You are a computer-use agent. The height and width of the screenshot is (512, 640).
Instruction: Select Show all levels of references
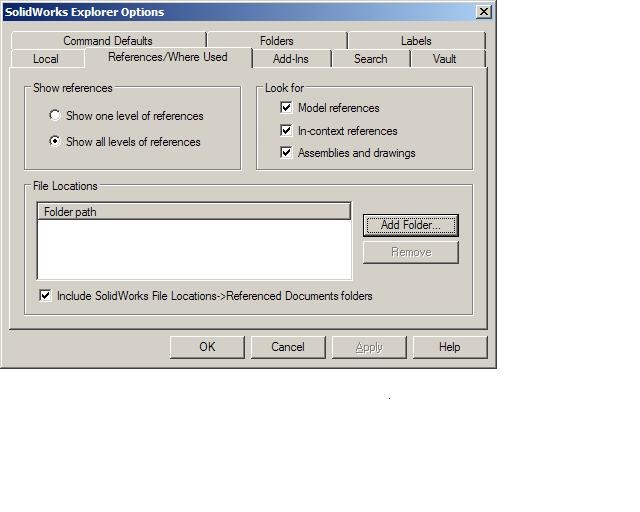coord(55,141)
